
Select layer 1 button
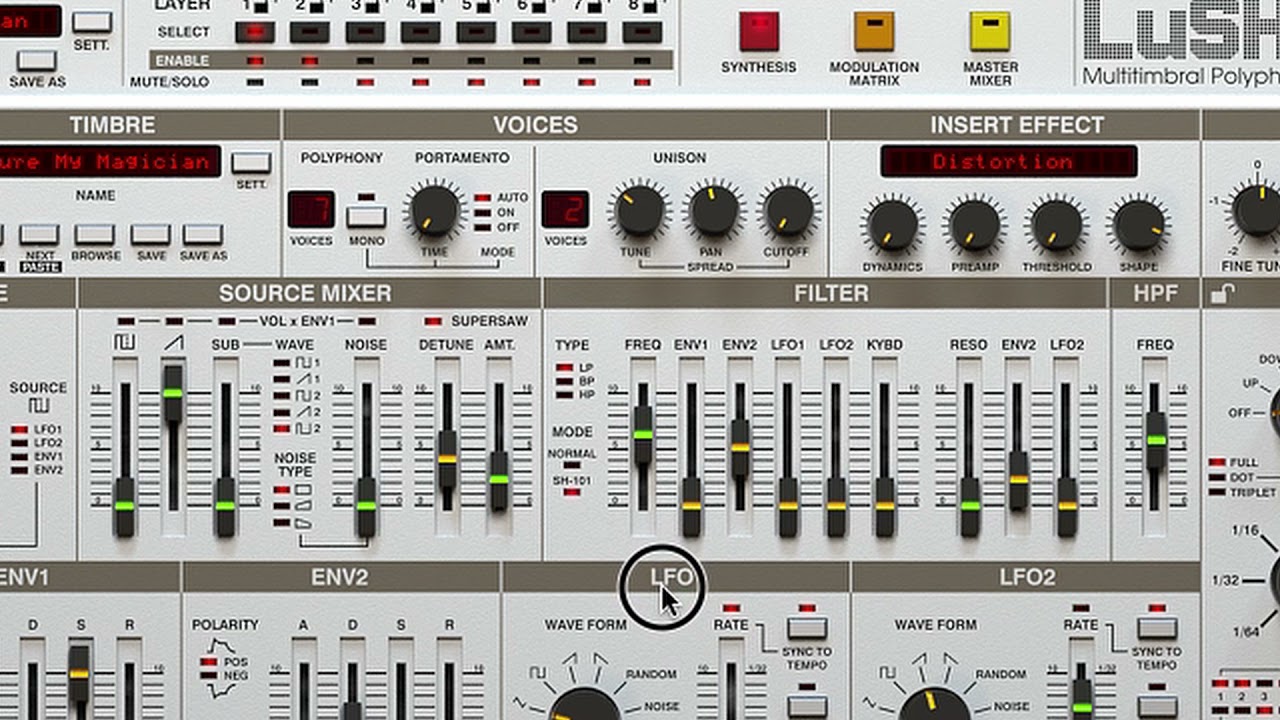[254, 32]
